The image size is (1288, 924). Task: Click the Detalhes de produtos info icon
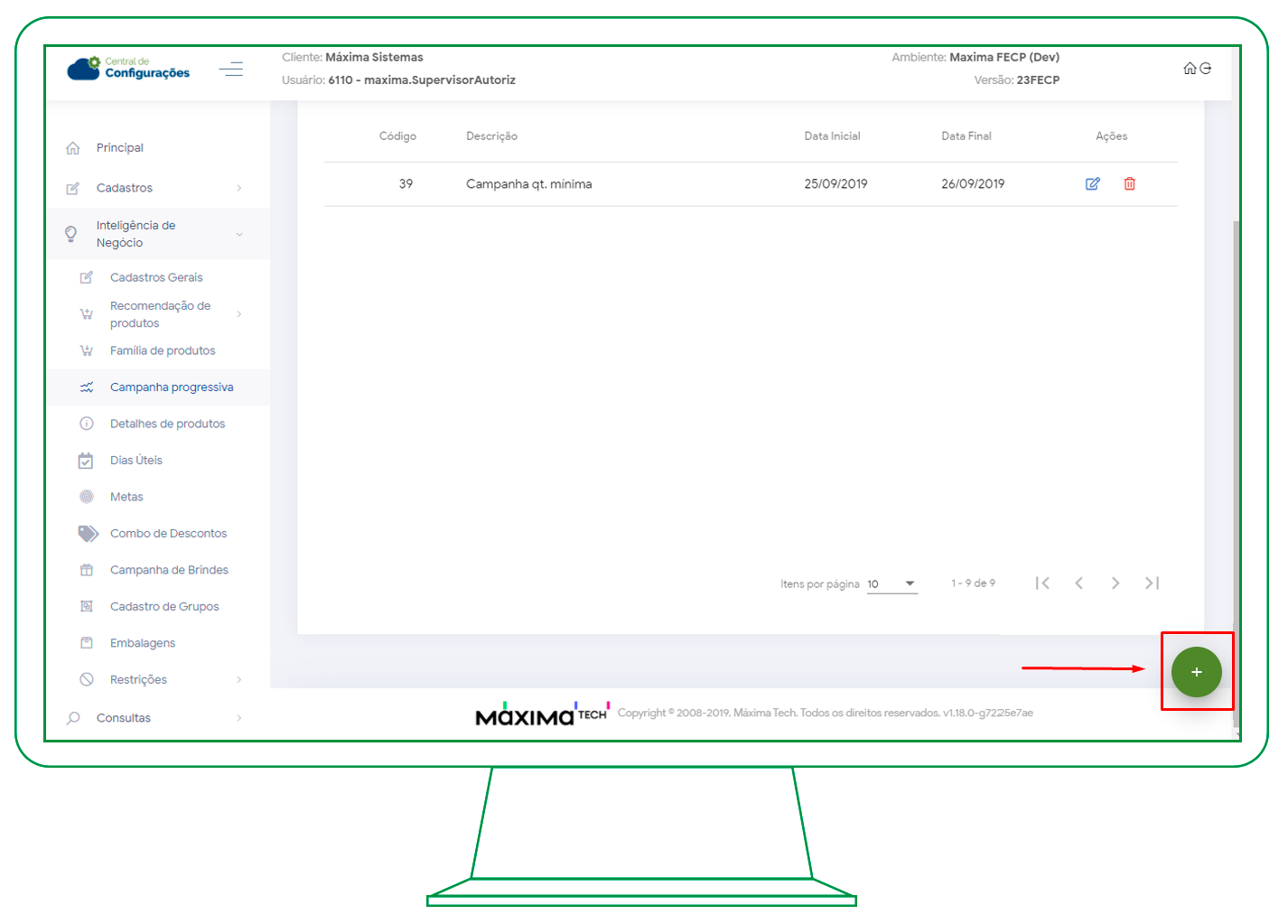tap(87, 424)
